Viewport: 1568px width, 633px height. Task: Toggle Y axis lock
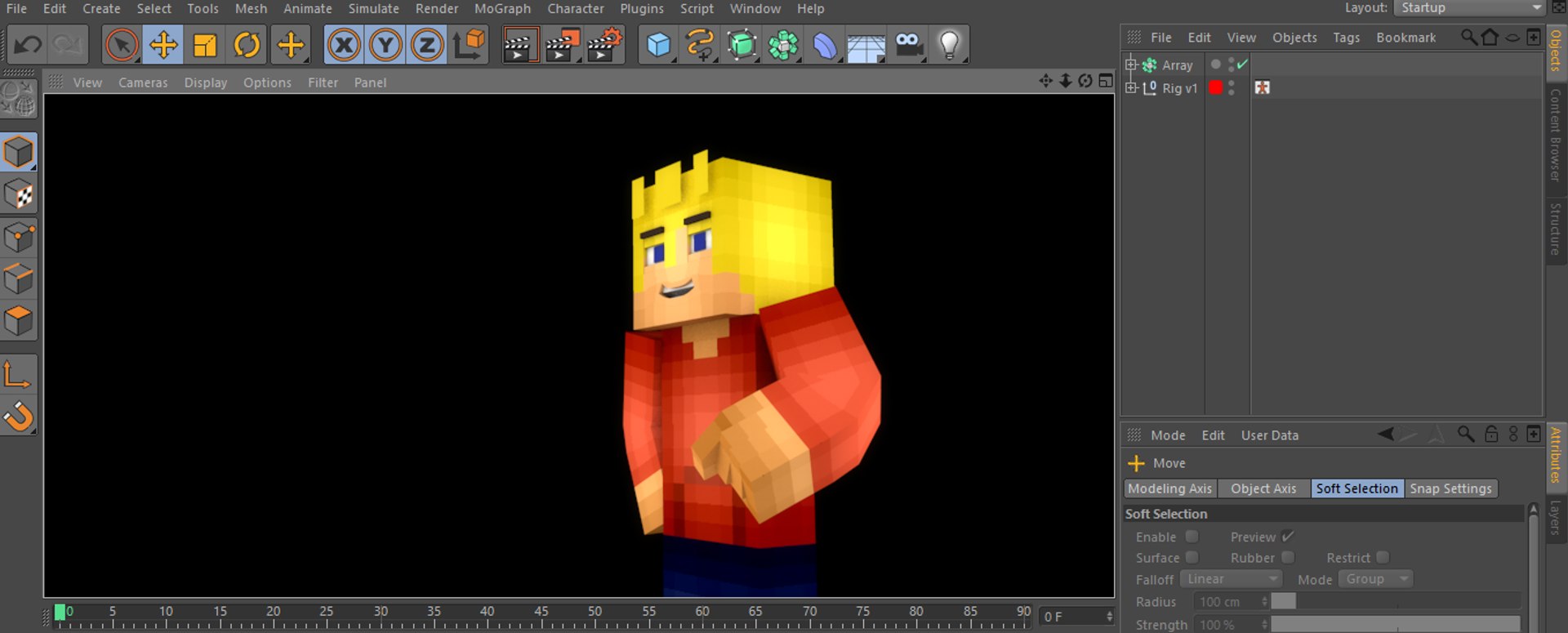[385, 44]
